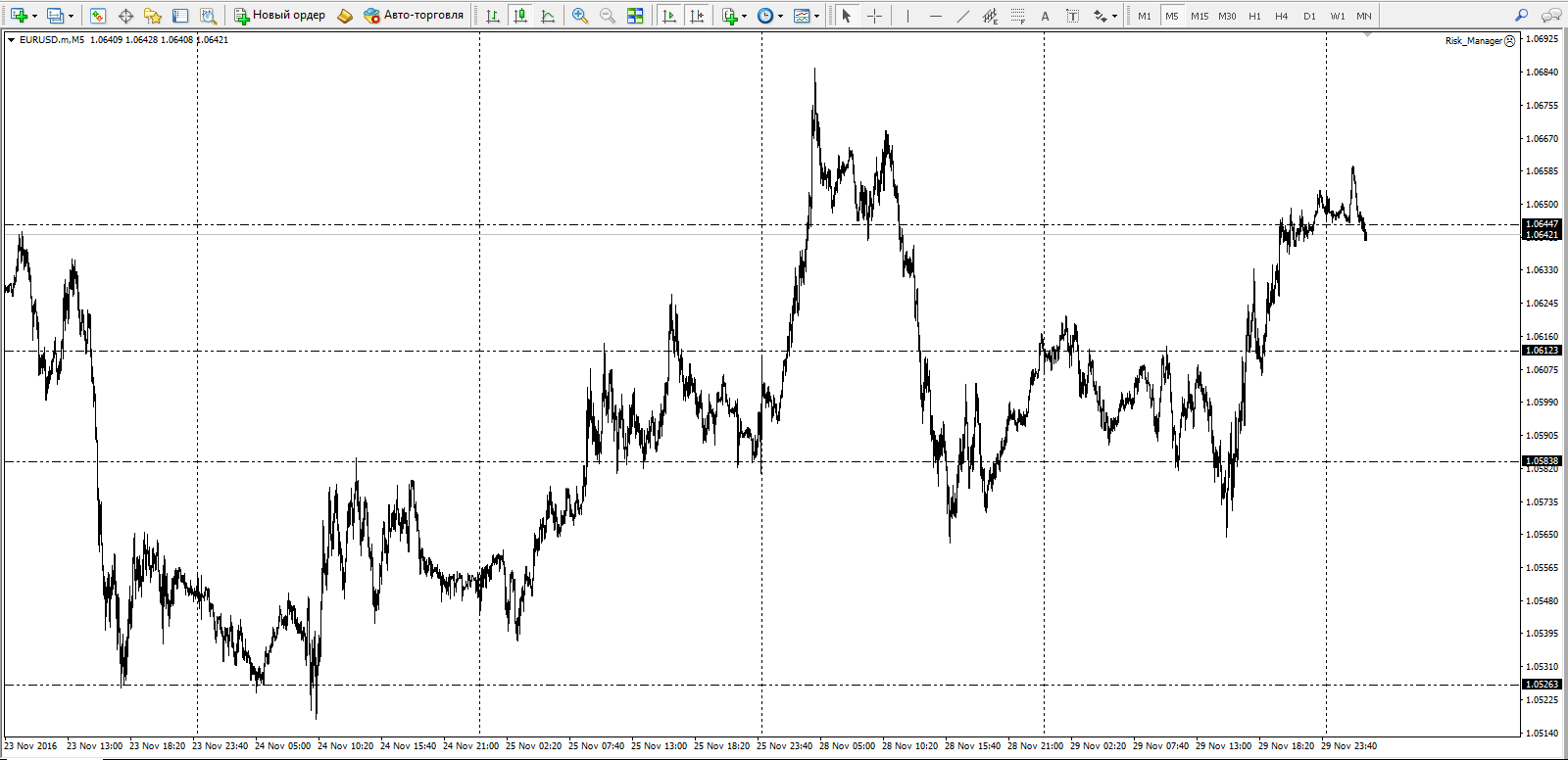Draw a trendline with the line tool
The image size is (1568, 760).
click(962, 16)
